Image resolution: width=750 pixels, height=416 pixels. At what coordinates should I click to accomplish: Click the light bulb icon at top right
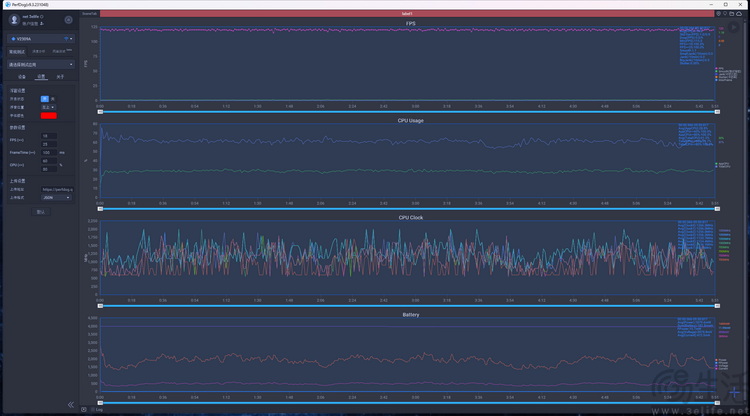pos(725,14)
